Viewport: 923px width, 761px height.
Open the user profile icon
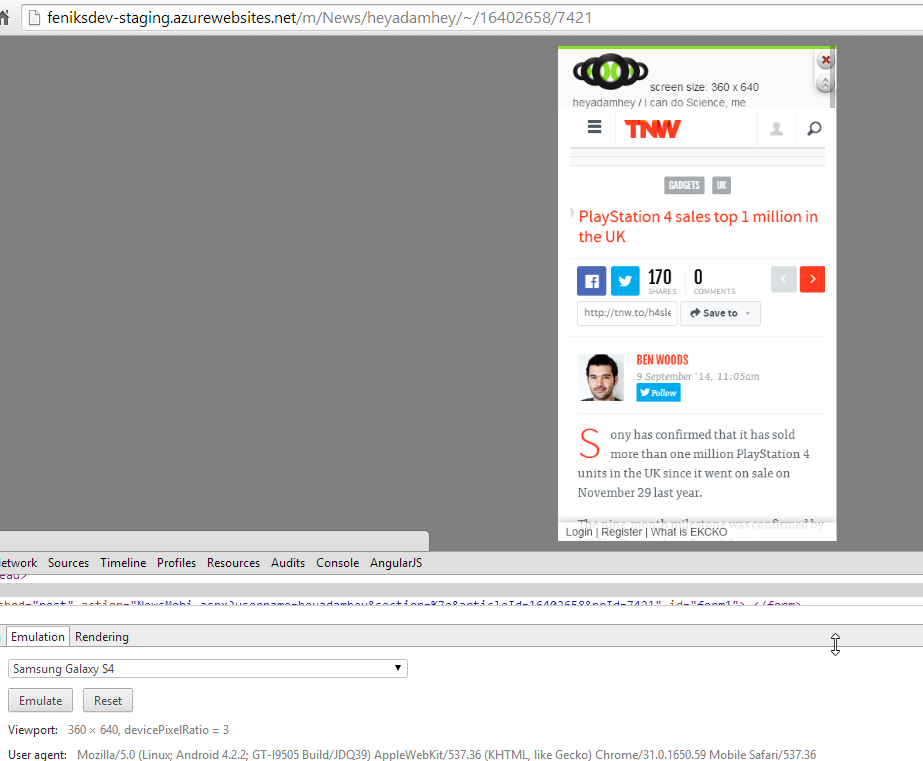click(x=776, y=128)
